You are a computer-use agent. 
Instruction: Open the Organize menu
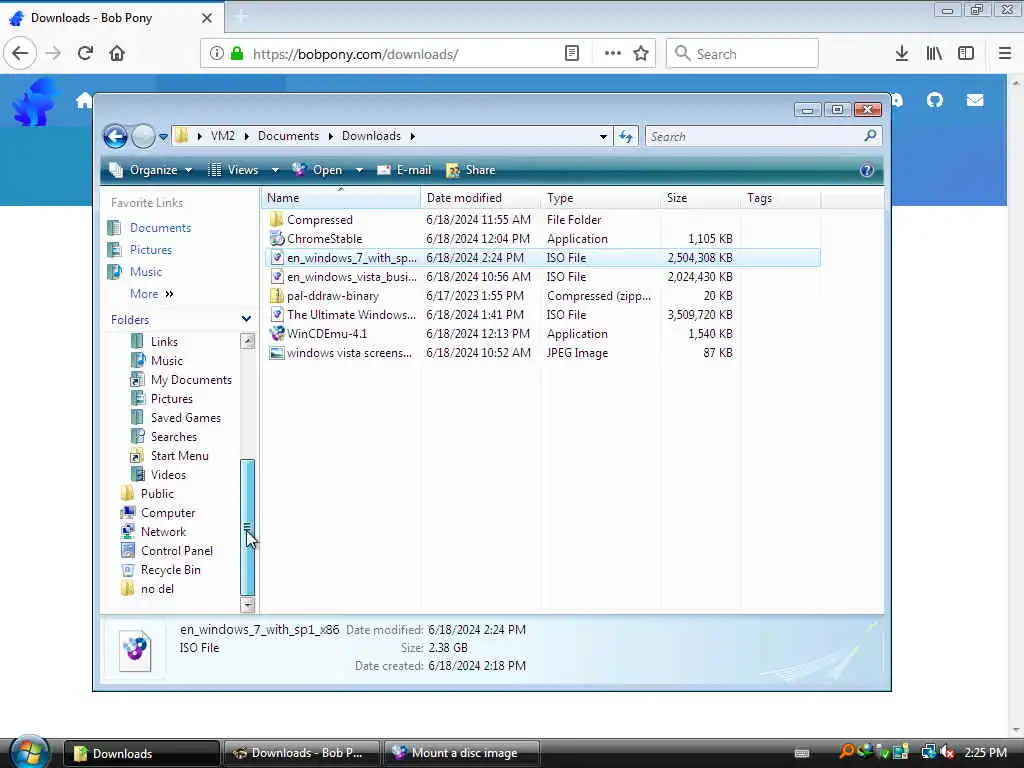tap(151, 170)
